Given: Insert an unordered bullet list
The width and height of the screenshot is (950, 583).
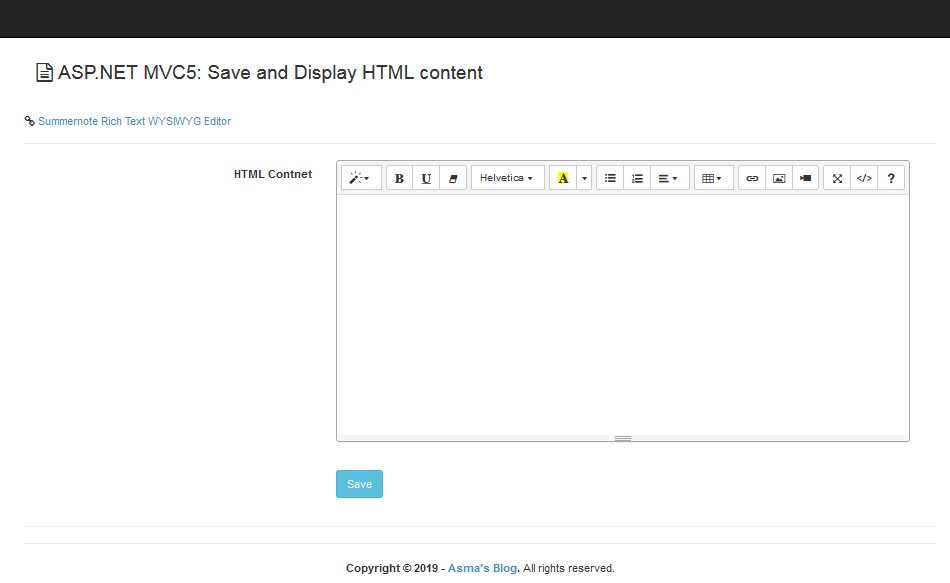Looking at the screenshot, I should (x=610, y=177).
